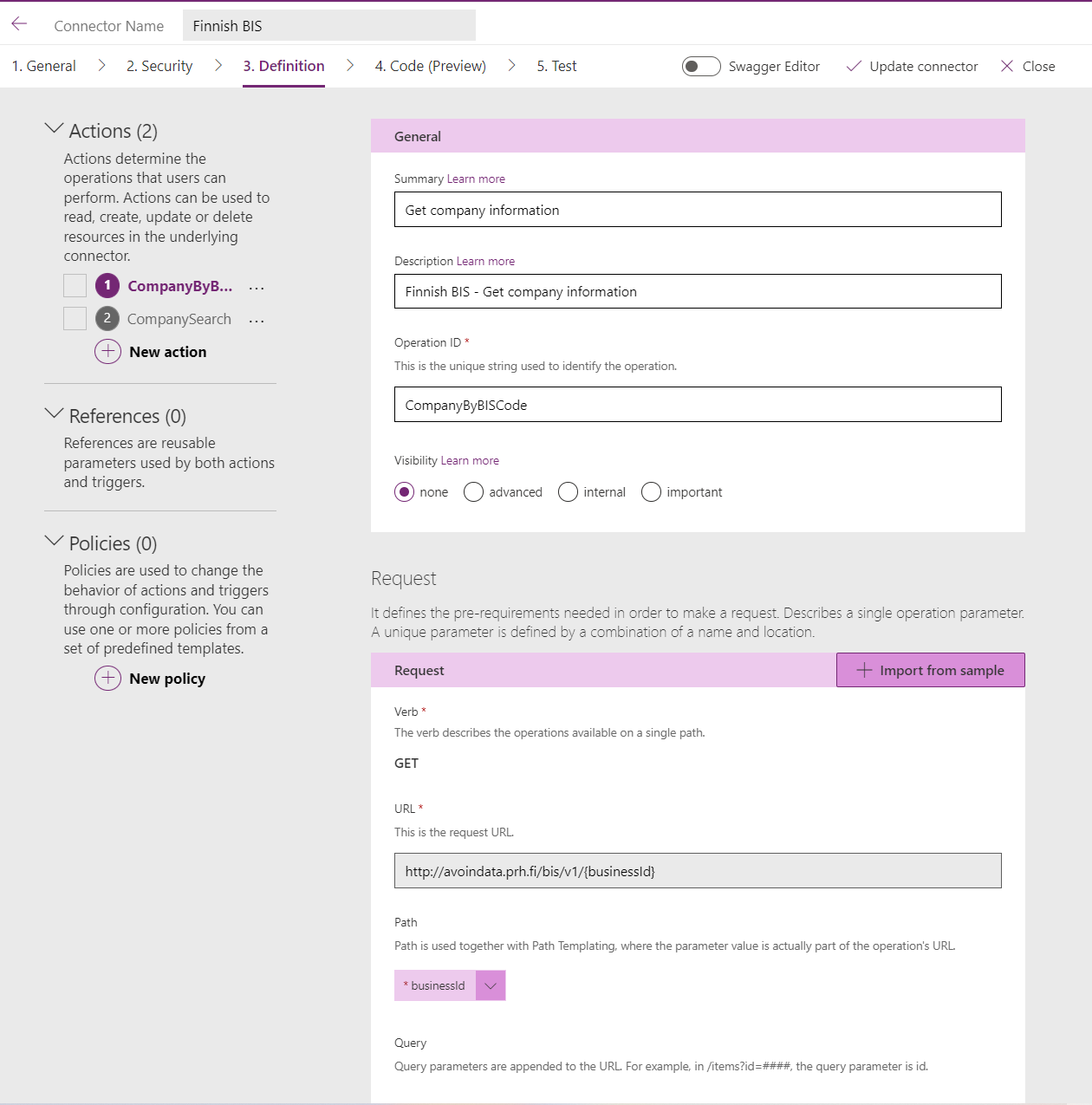Switch to the 2. Security tab

[159, 66]
